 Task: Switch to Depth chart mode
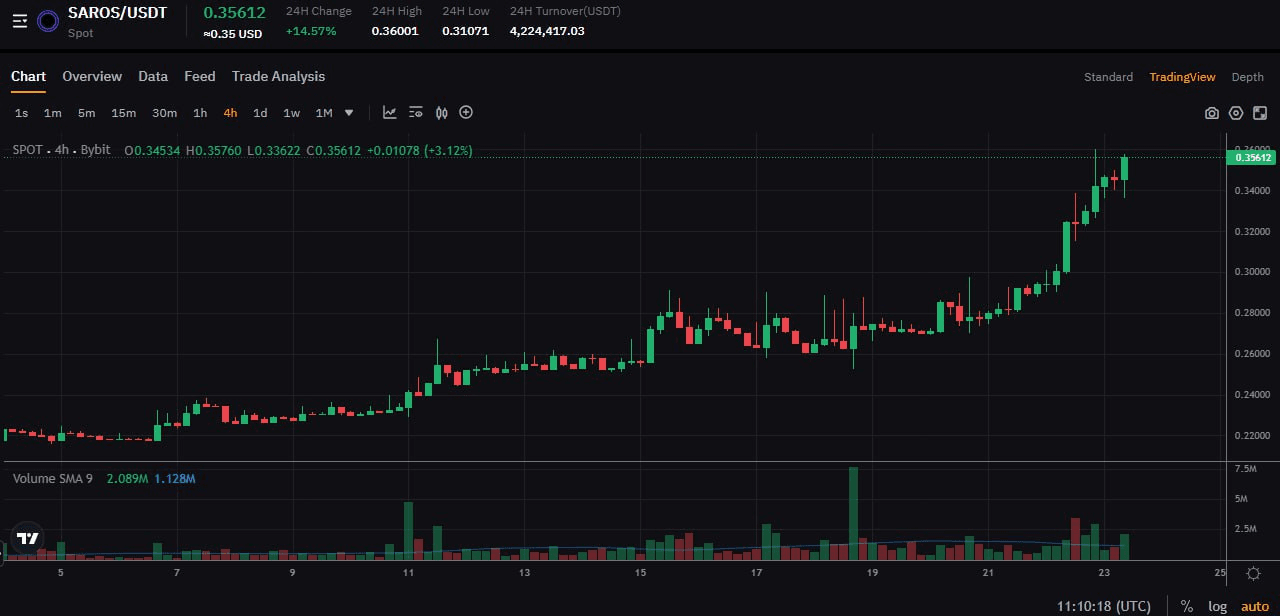point(1247,77)
